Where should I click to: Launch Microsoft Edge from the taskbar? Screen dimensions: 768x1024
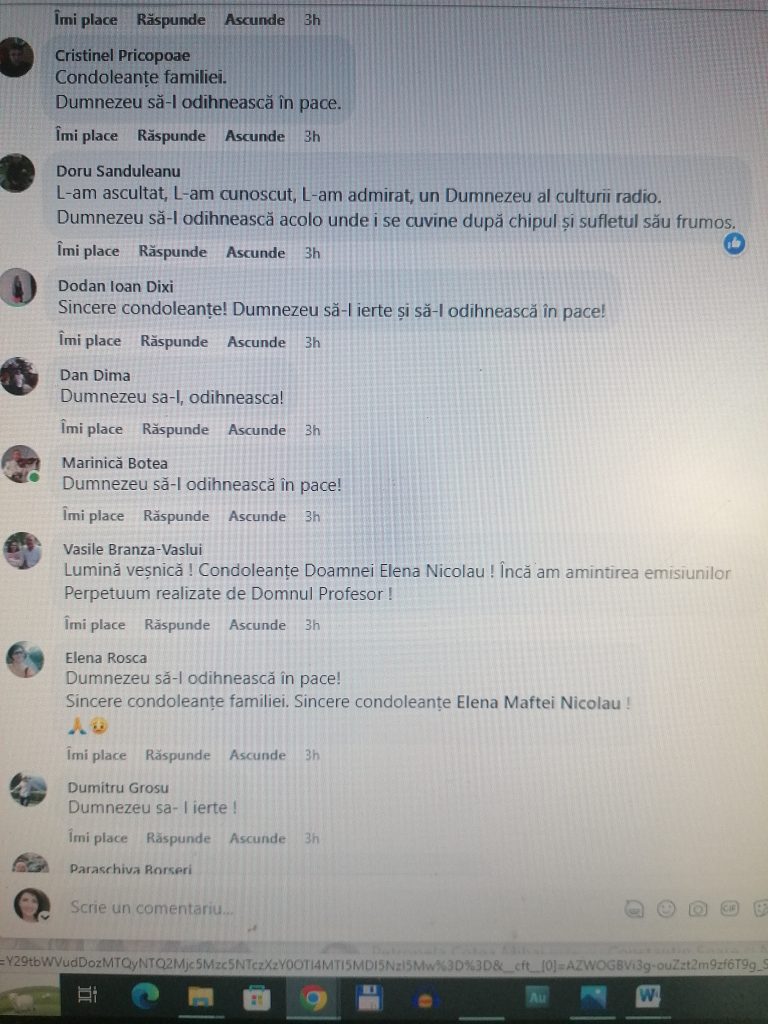click(x=145, y=997)
